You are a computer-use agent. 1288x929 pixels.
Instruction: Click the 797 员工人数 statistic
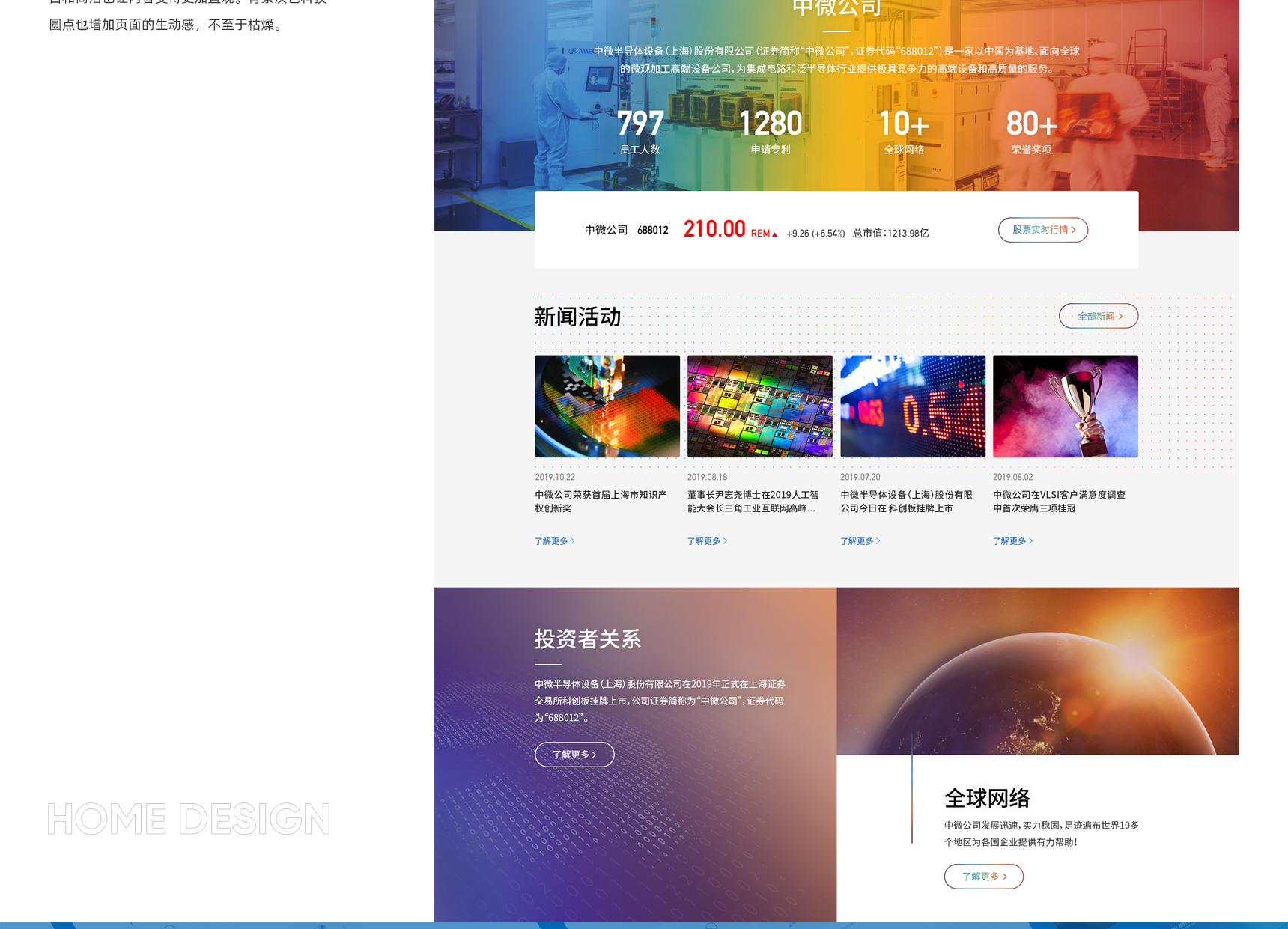[x=640, y=132]
